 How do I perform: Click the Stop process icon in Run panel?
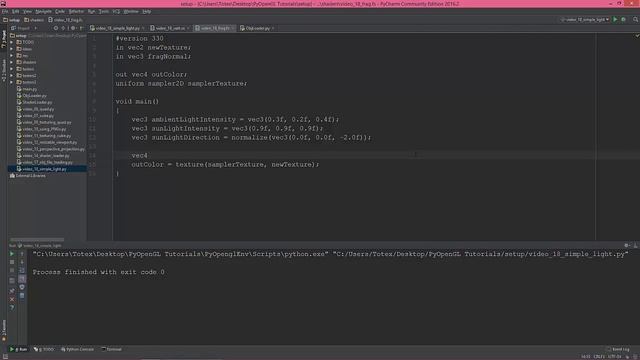click(12, 262)
